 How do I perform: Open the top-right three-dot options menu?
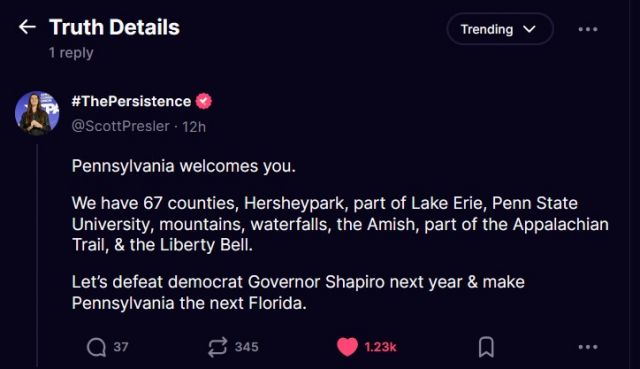(588, 29)
